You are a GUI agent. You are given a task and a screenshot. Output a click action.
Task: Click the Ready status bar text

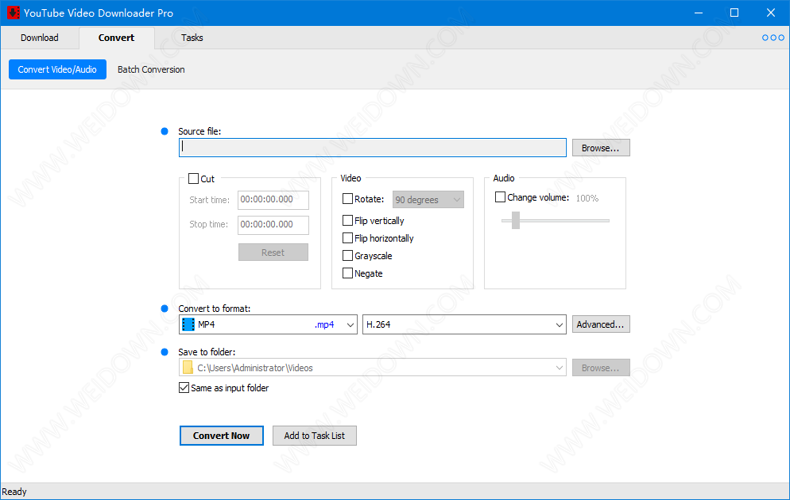(14, 491)
